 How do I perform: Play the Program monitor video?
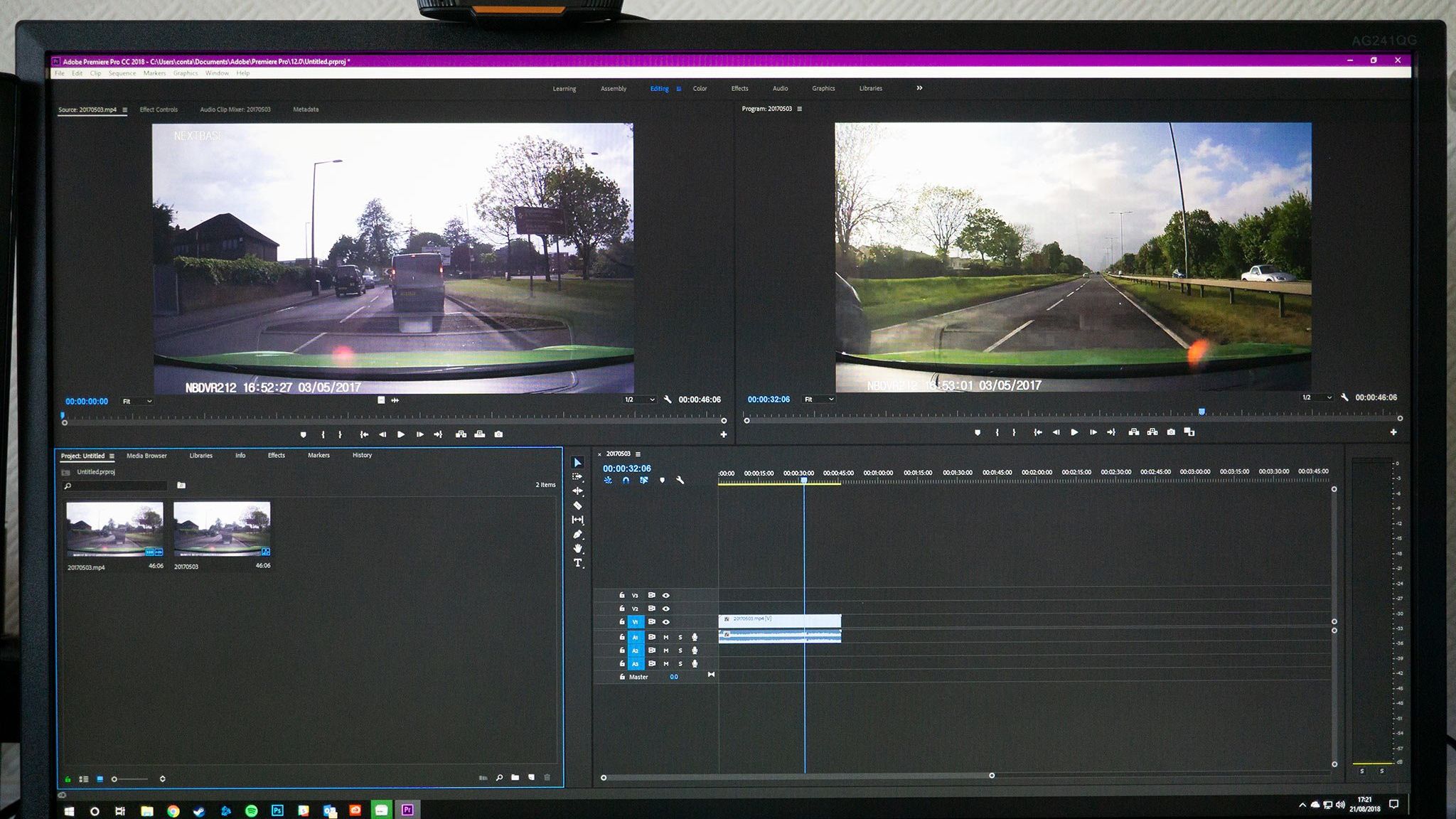[1074, 432]
